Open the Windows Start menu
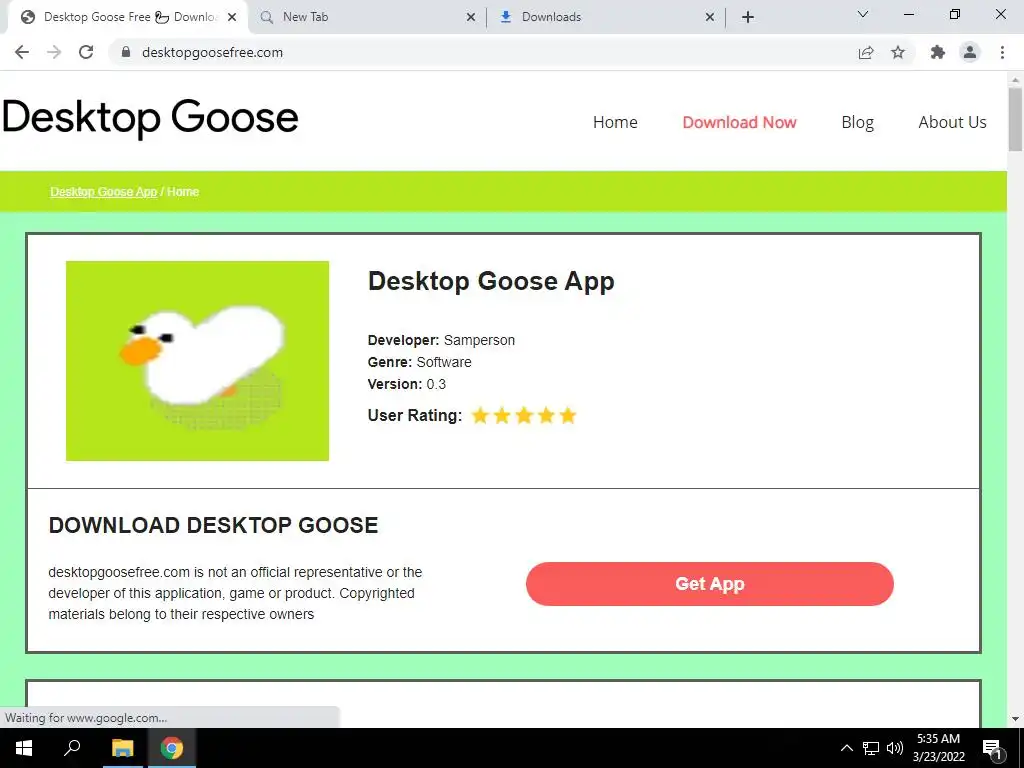The image size is (1024, 768). pyautogui.click(x=24, y=748)
